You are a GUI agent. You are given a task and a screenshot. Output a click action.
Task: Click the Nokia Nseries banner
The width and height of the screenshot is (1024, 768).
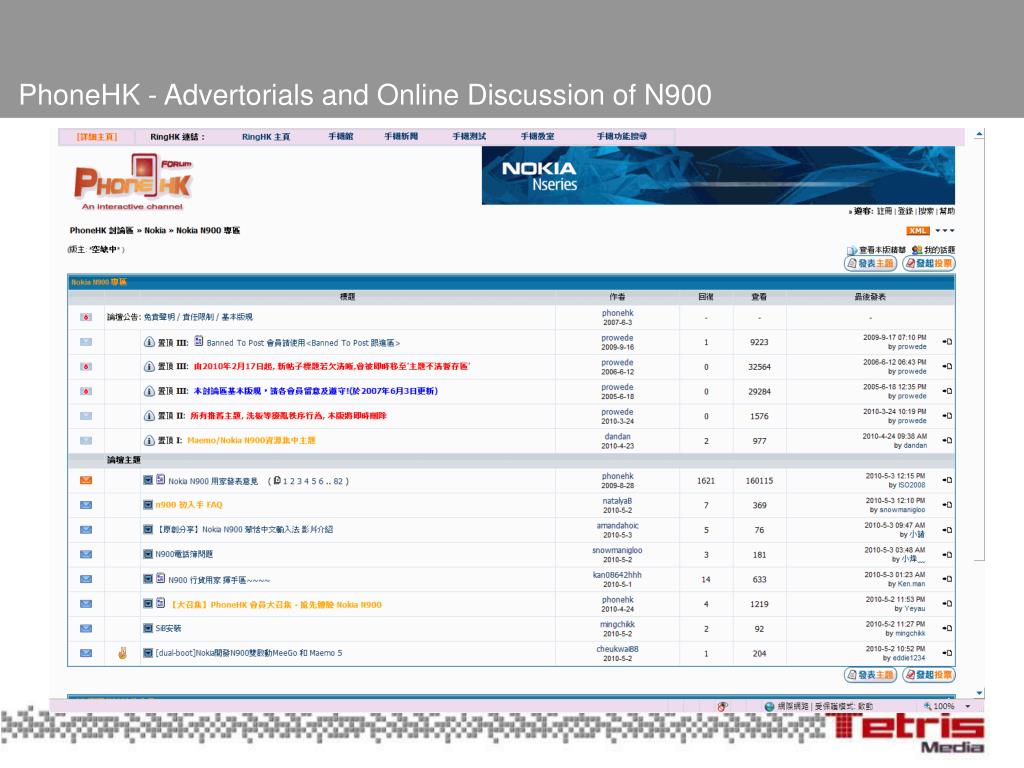[718, 175]
